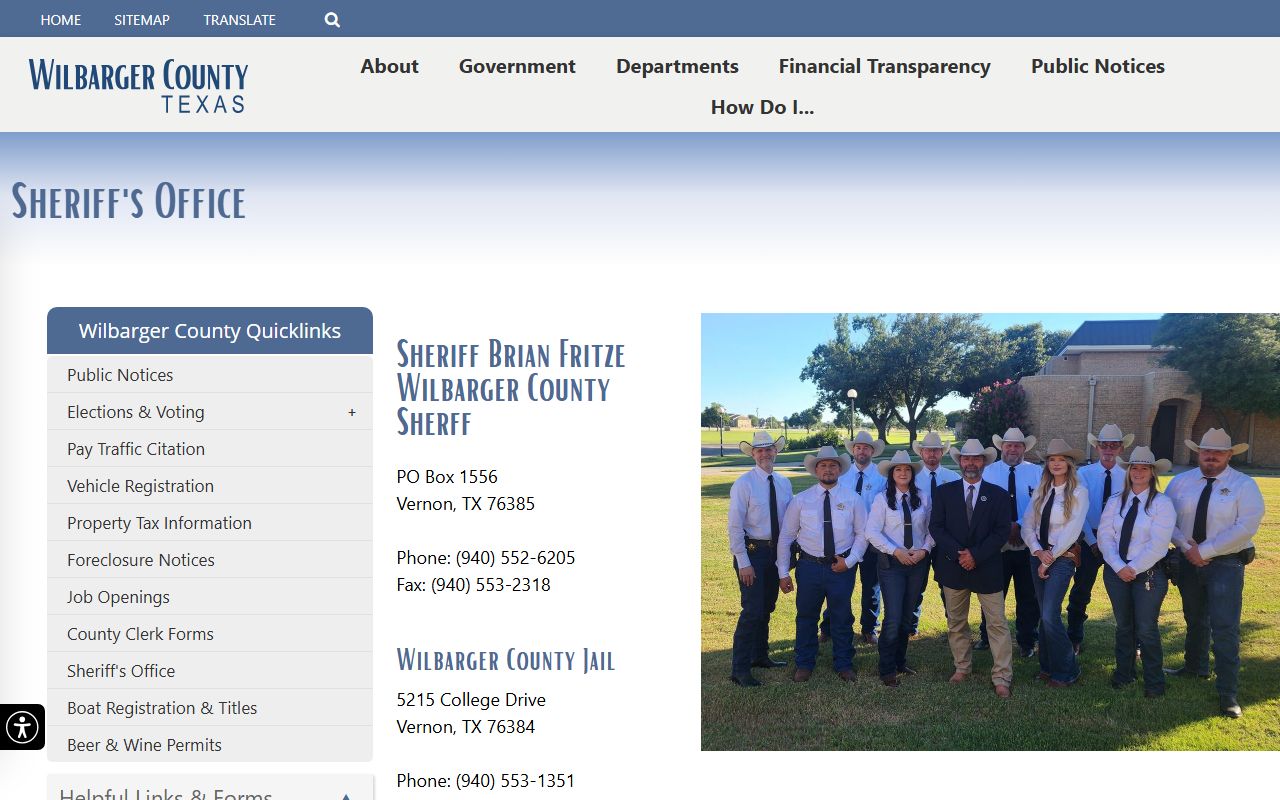Viewport: 1280px width, 800px height.
Task: Open County Clerk Forms quicklink
Action: pos(210,634)
